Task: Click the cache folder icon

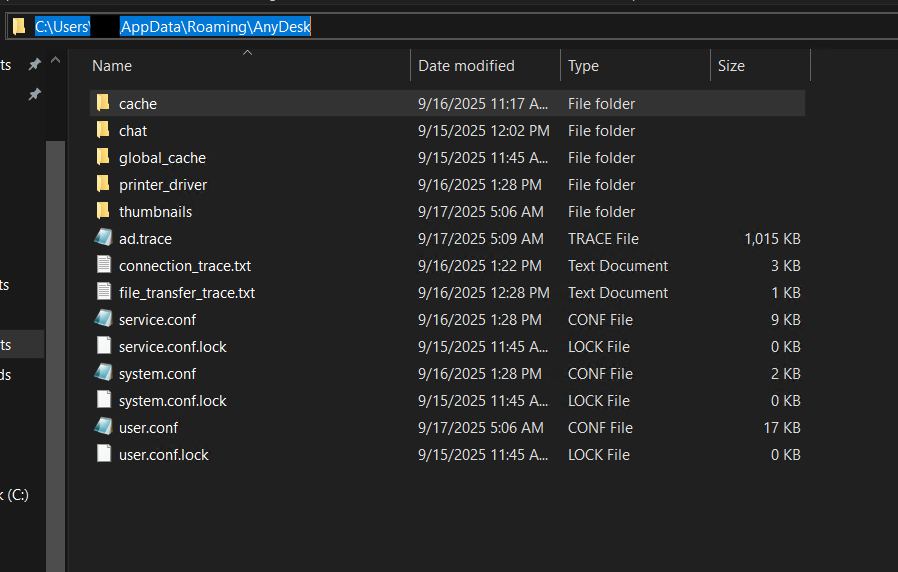Action: 103,103
